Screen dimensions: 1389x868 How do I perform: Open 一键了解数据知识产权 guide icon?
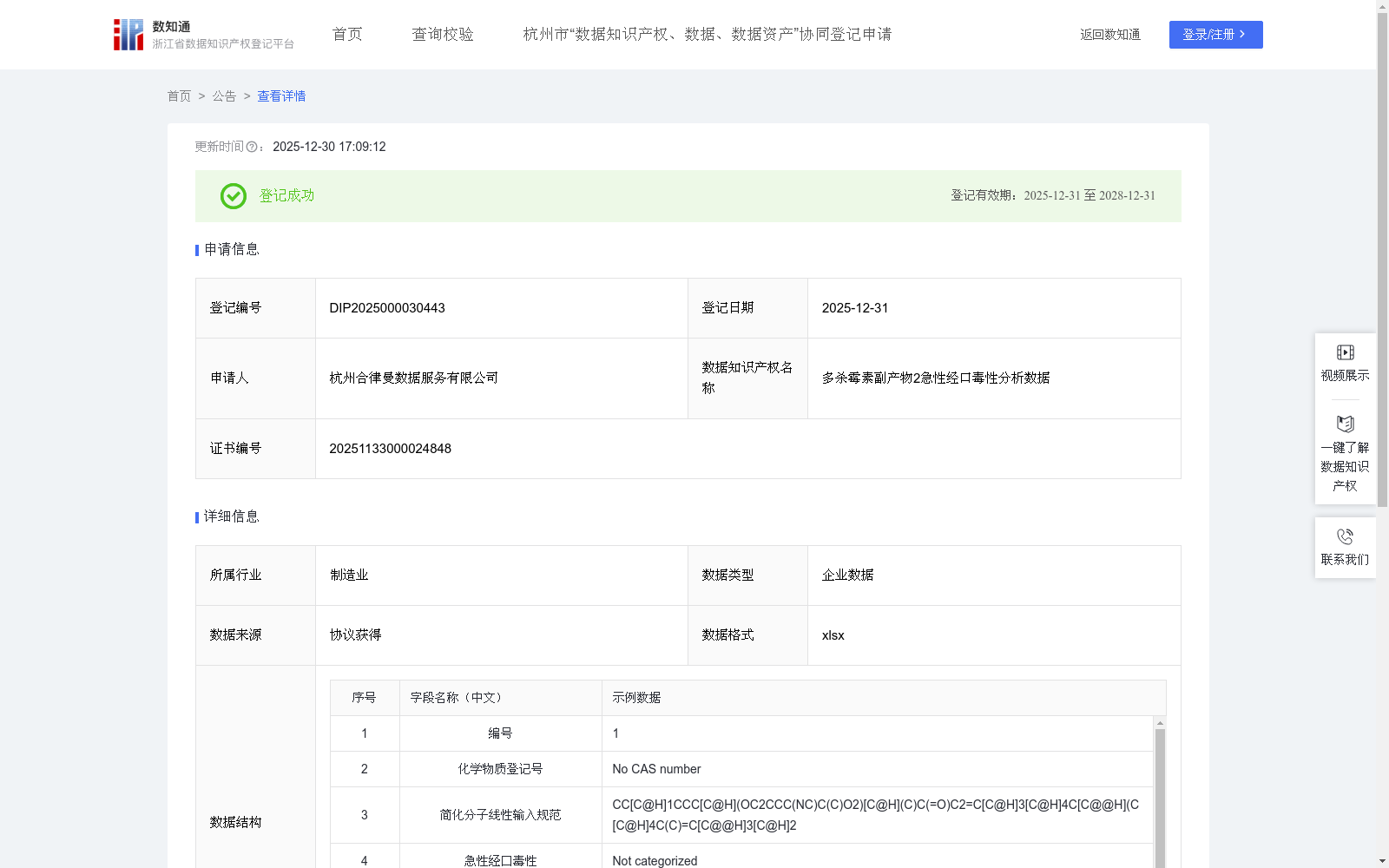coord(1345,424)
